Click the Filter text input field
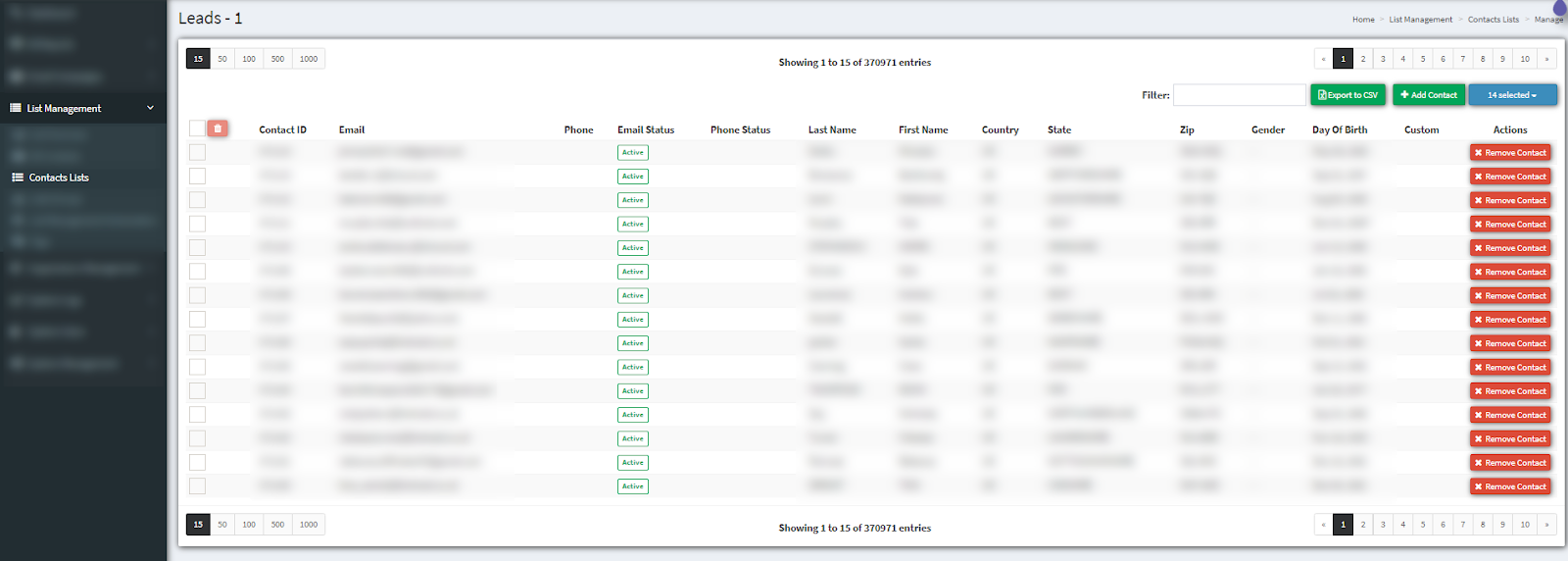The image size is (1568, 561). [x=1239, y=95]
